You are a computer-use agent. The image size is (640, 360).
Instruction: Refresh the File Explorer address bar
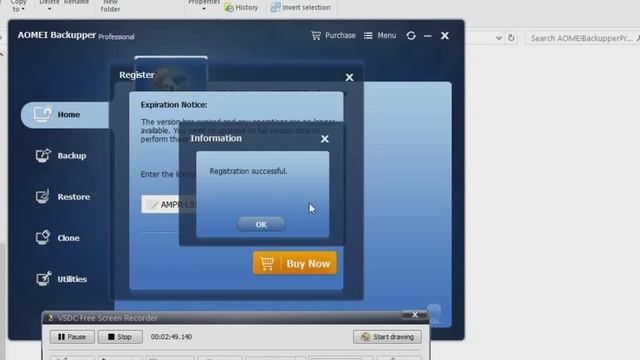[x=511, y=38]
